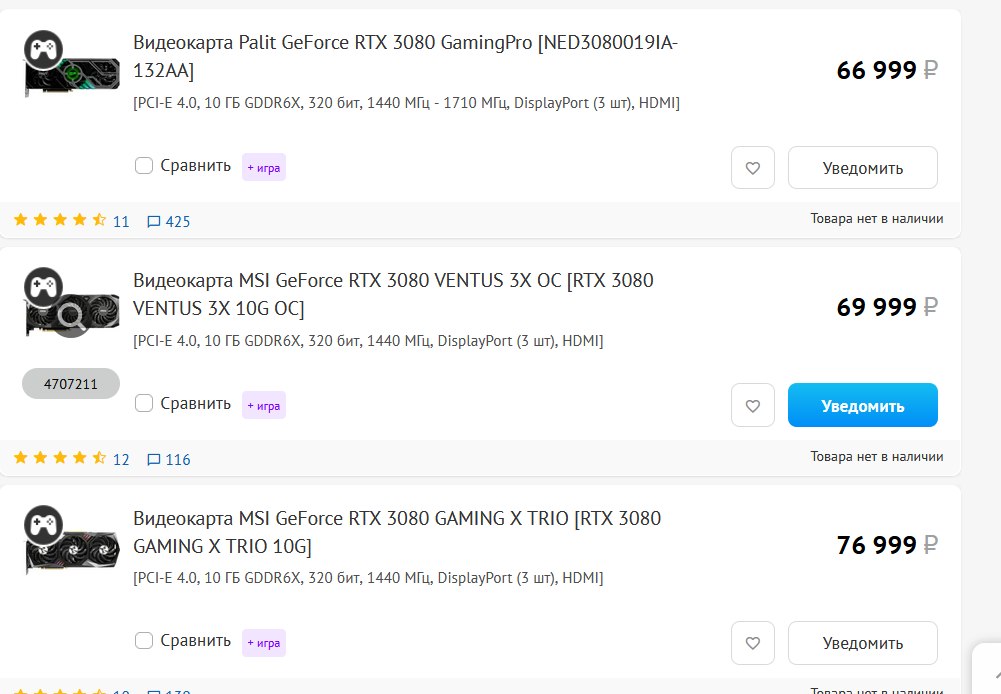Click price 76 999 ₽
This screenshot has width=1001, height=694.
pyautogui.click(x=887, y=545)
